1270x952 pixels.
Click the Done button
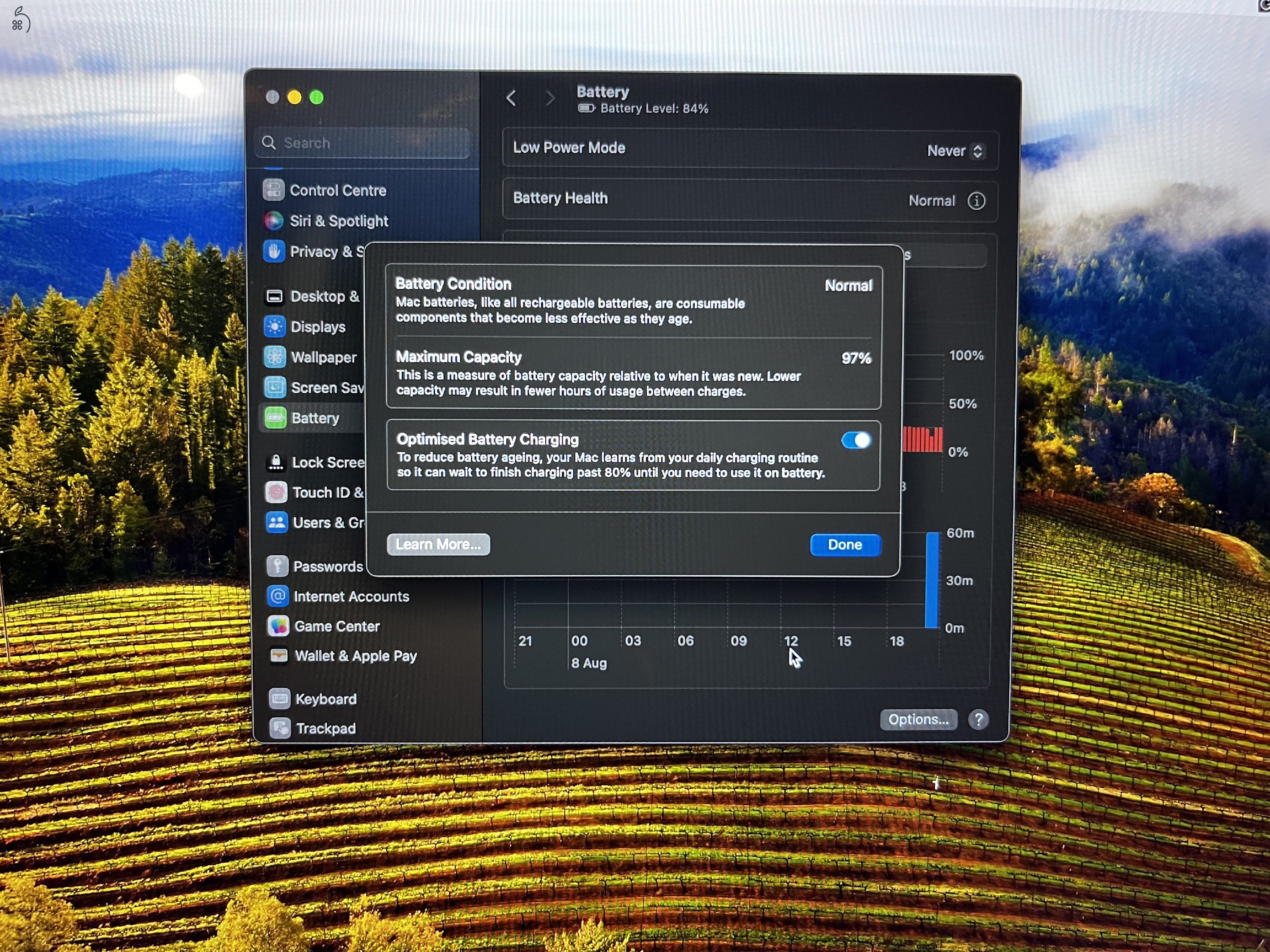tap(845, 545)
